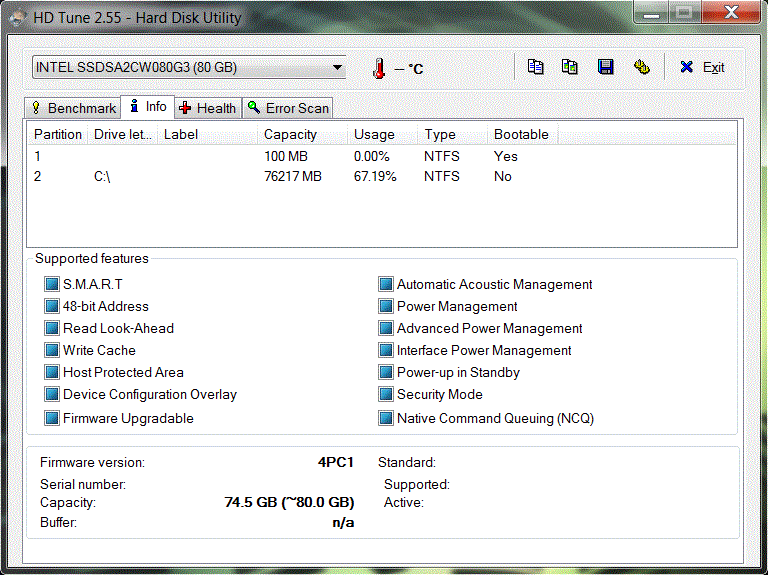Select partition 1 row with 100 MB
The width and height of the screenshot is (768, 575).
[x=382, y=156]
